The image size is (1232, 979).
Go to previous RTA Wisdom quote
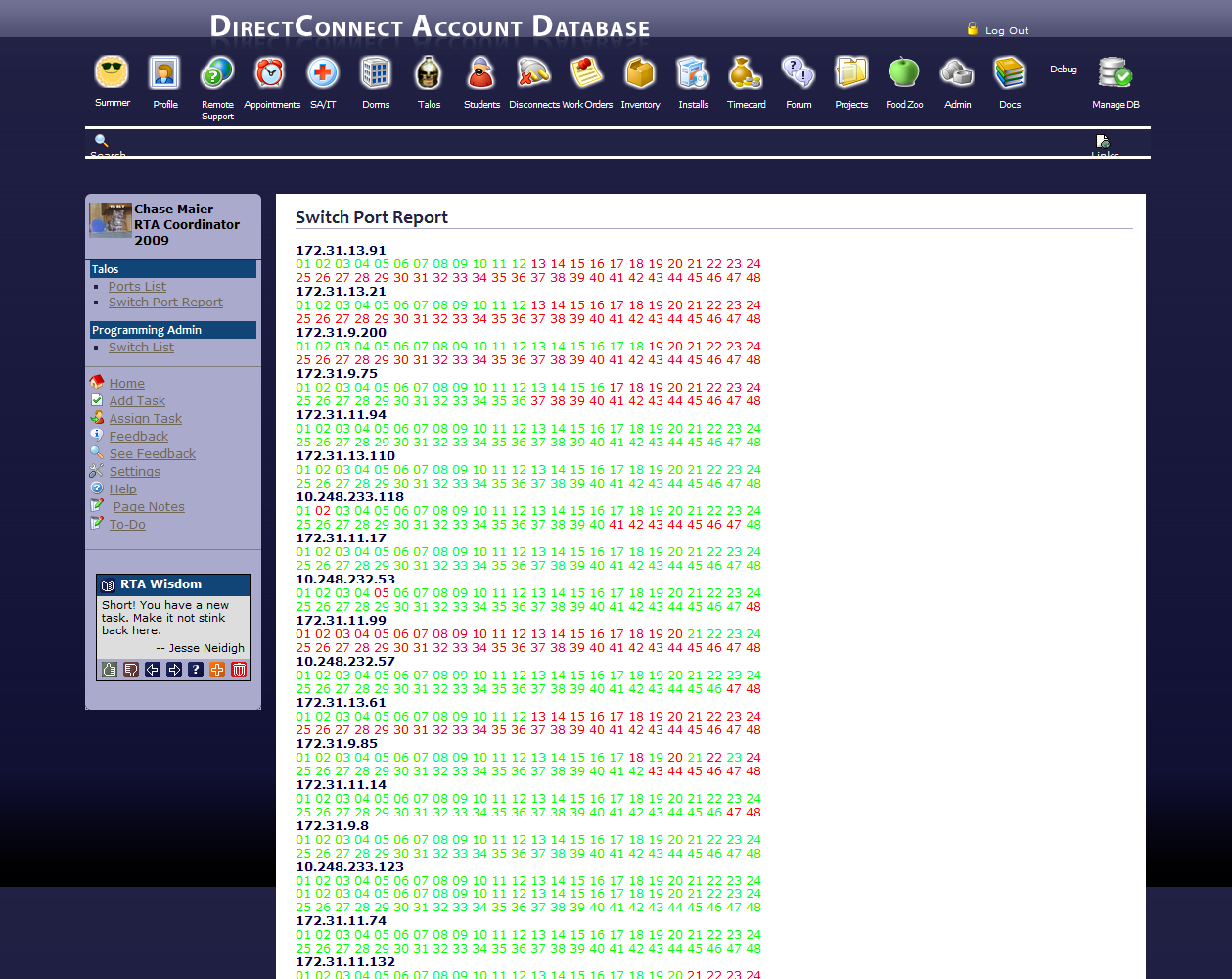pyautogui.click(x=153, y=670)
